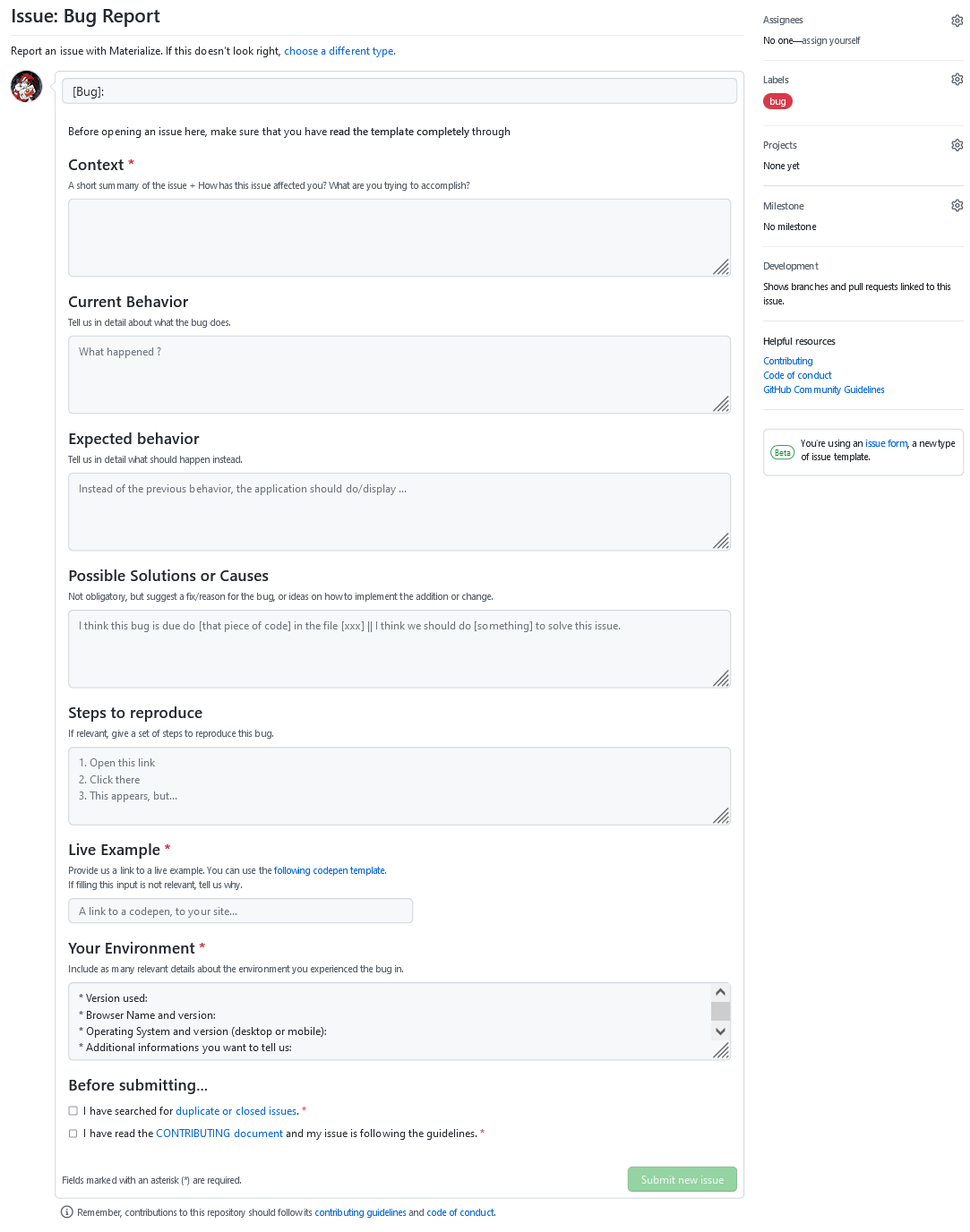
Task: Focus the Steps to reproduce text area
Action: point(399,785)
